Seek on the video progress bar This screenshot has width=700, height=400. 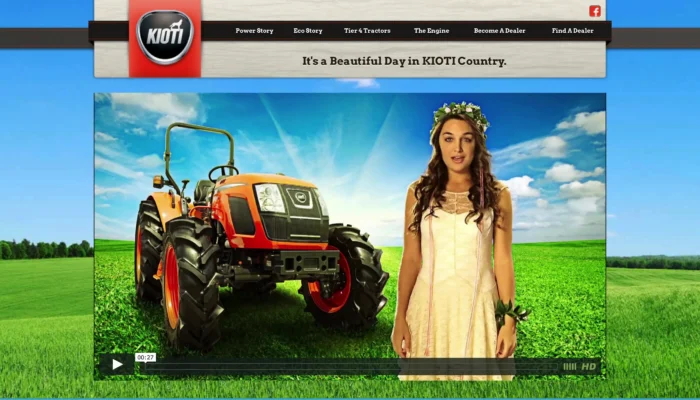pyautogui.click(x=350, y=367)
